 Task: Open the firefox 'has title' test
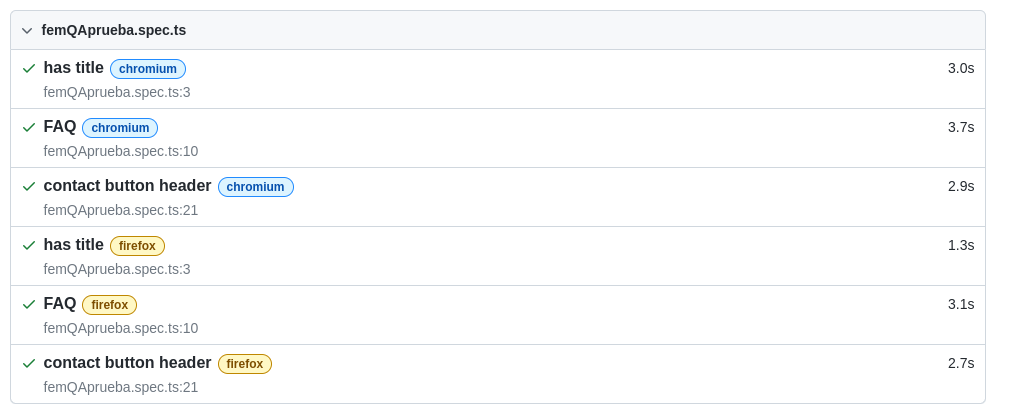[73, 245]
